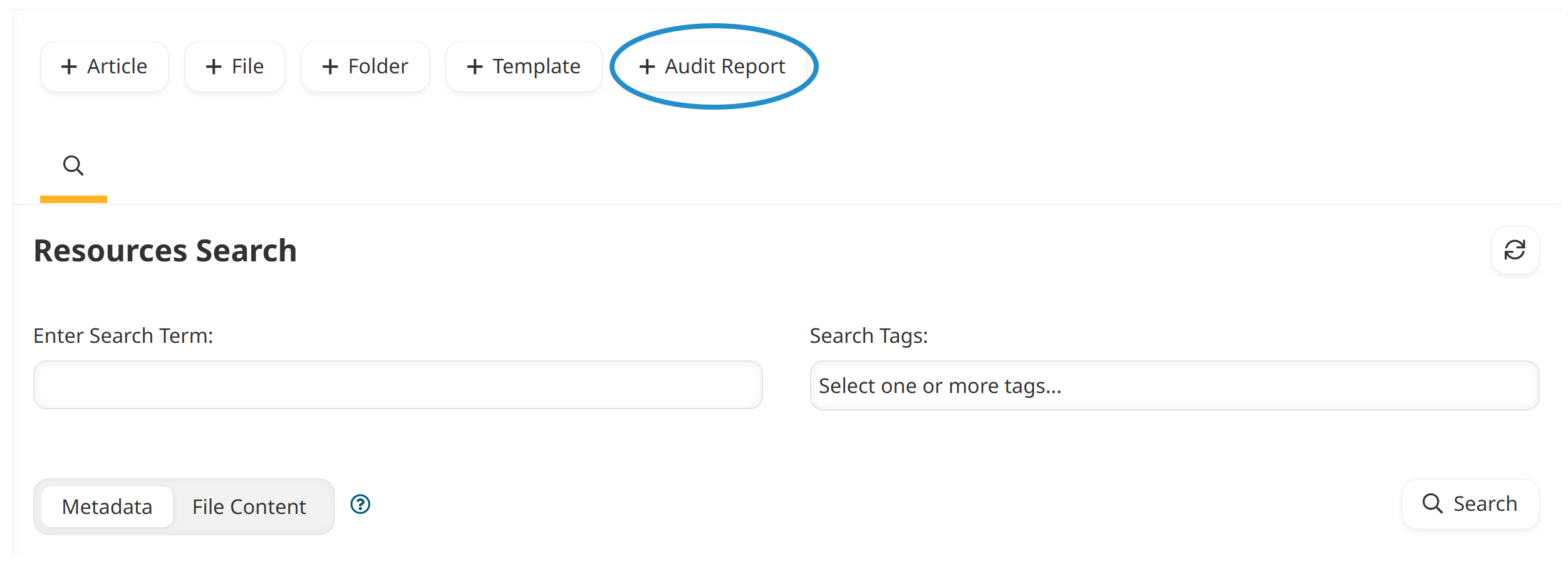Focus the Enter Search Term field
The image size is (1568, 571).
pos(398,385)
